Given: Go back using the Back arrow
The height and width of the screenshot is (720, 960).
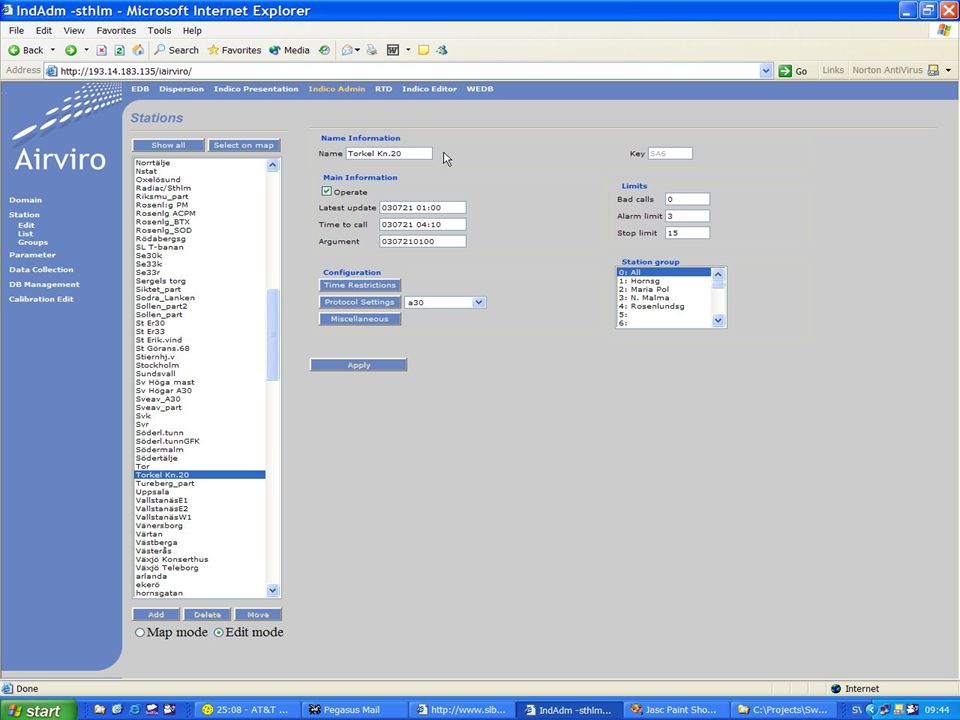Looking at the screenshot, I should click(x=25, y=50).
